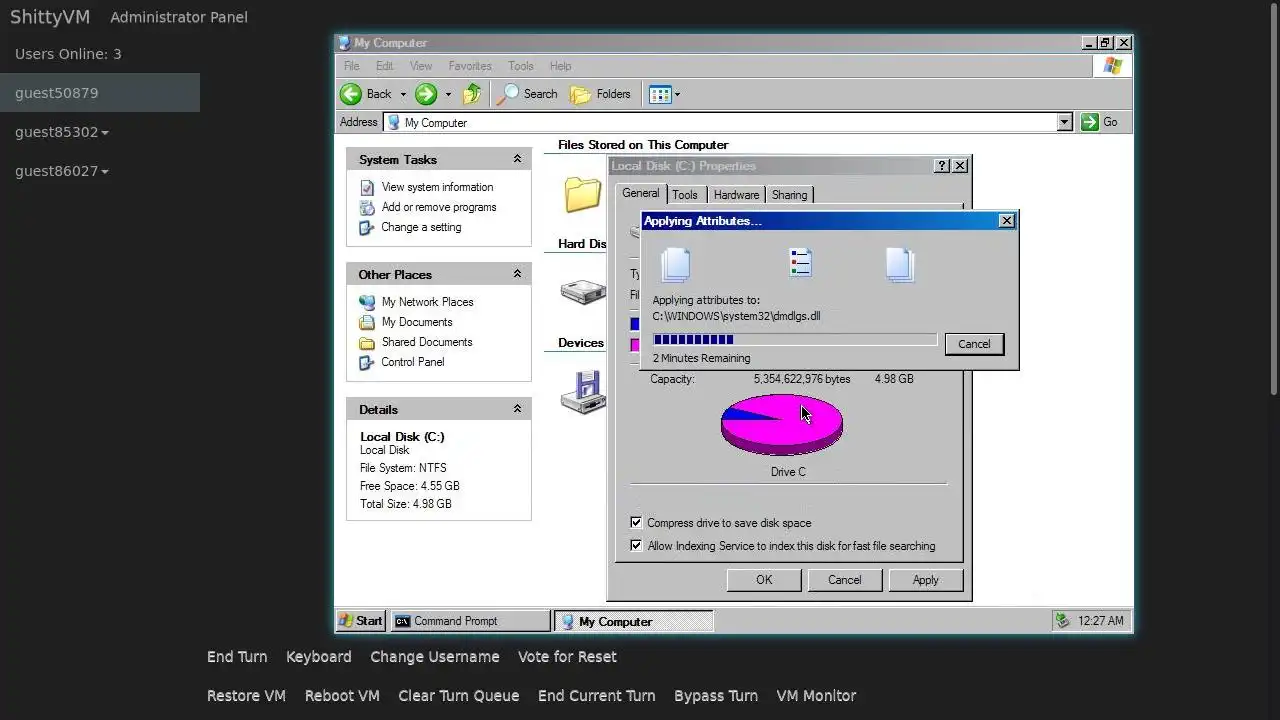Click the address bar input field
Screen dimensions: 1280x720
point(728,122)
